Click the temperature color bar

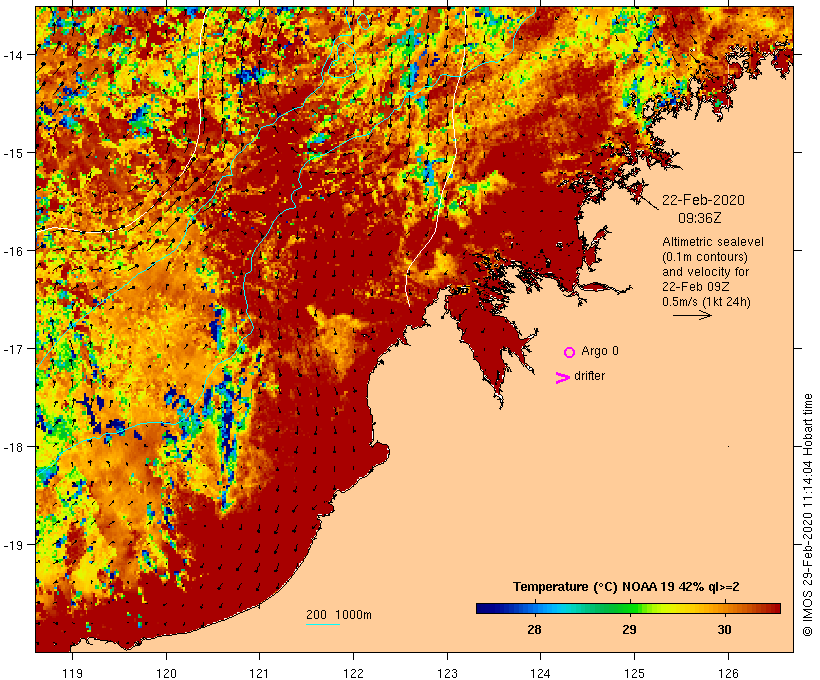coord(628,608)
